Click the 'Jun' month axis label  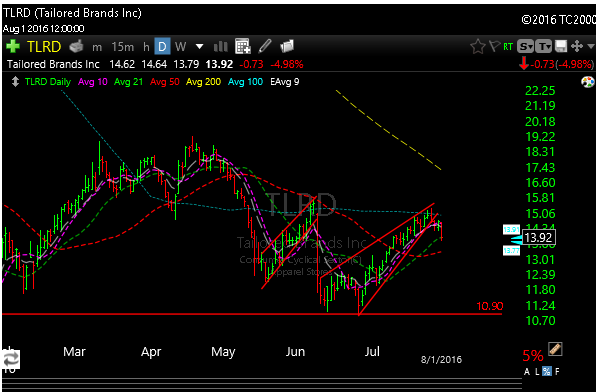click(x=295, y=351)
